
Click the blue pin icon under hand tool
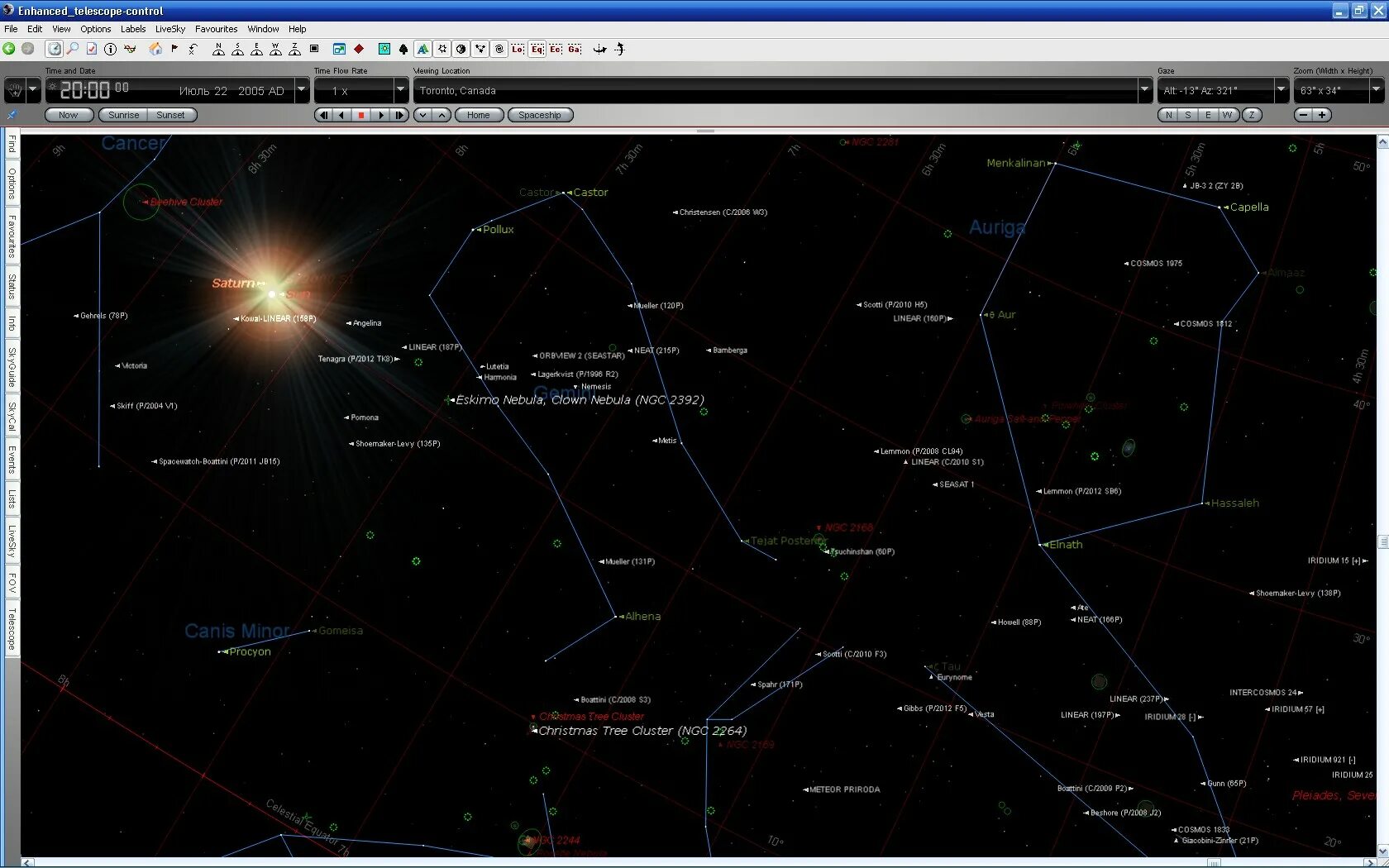coord(12,114)
